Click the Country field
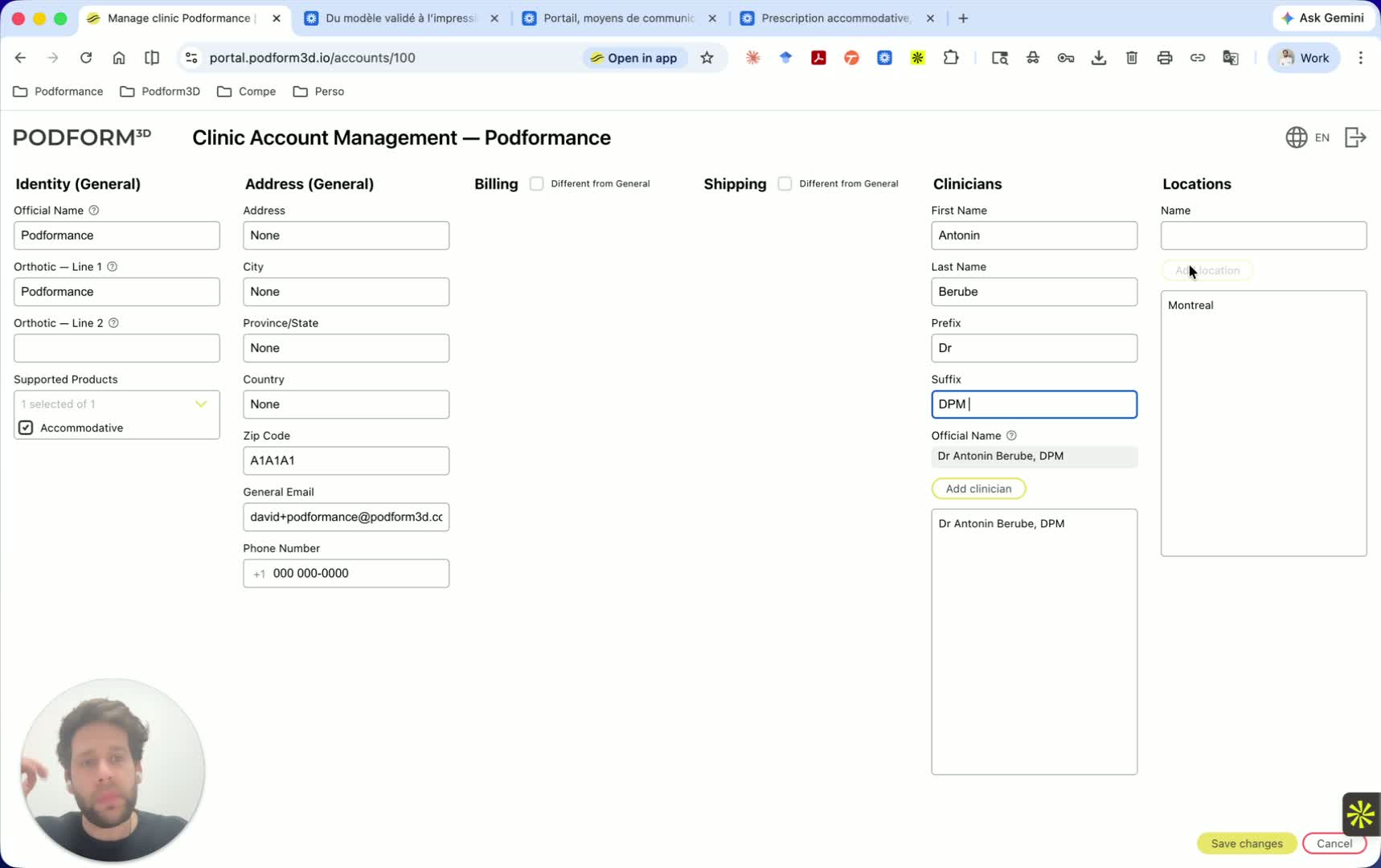 (346, 404)
